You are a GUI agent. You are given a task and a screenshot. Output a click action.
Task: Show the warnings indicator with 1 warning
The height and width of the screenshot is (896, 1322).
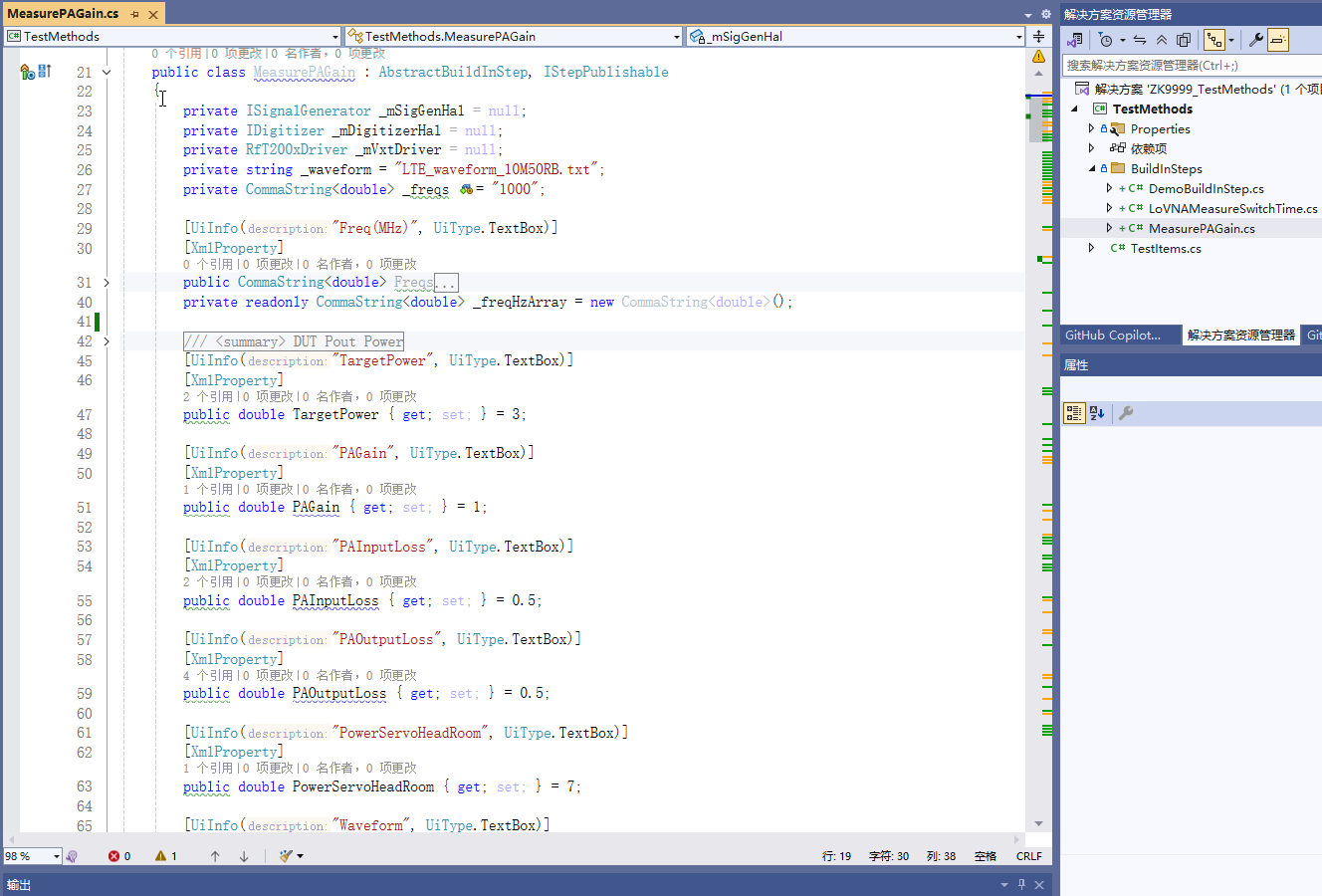click(x=166, y=856)
